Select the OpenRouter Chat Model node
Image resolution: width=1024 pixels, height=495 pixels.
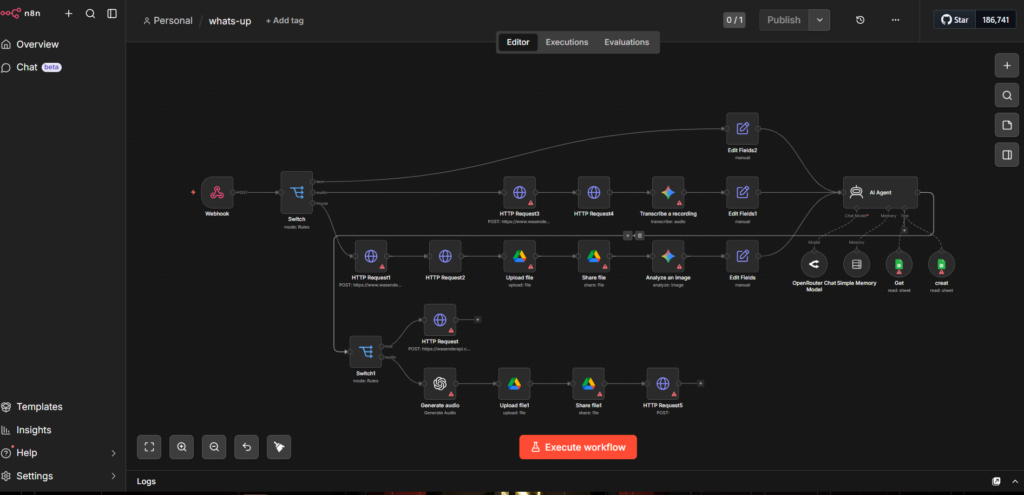point(814,264)
